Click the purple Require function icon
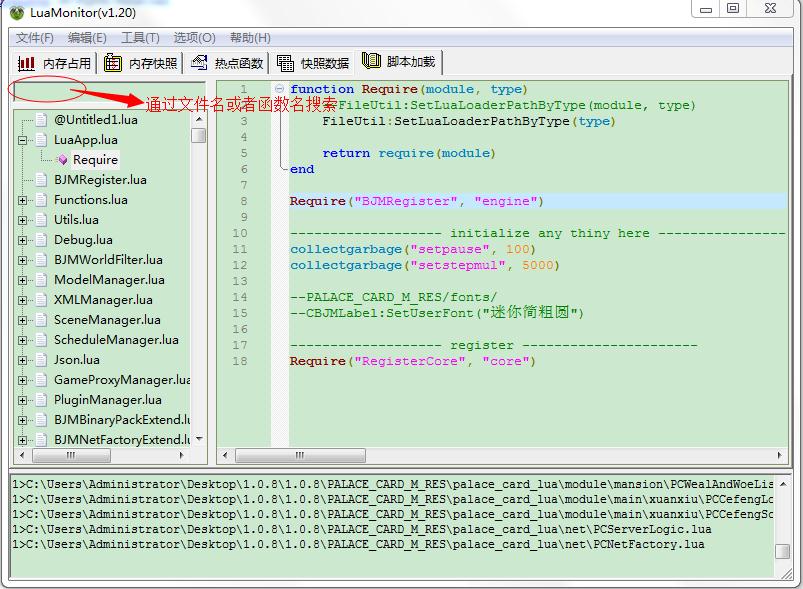 pyautogui.click(x=62, y=159)
